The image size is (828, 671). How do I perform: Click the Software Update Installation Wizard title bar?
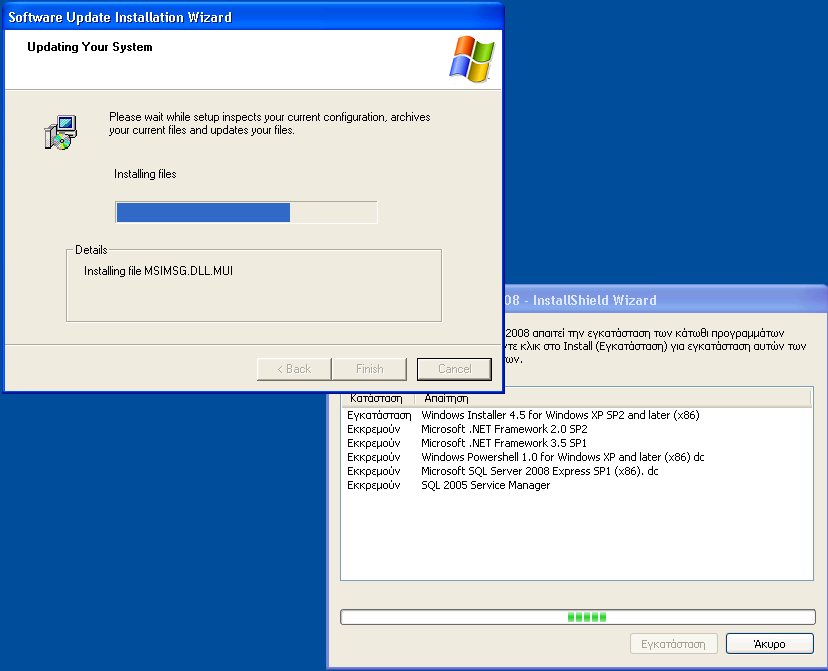[x=253, y=17]
